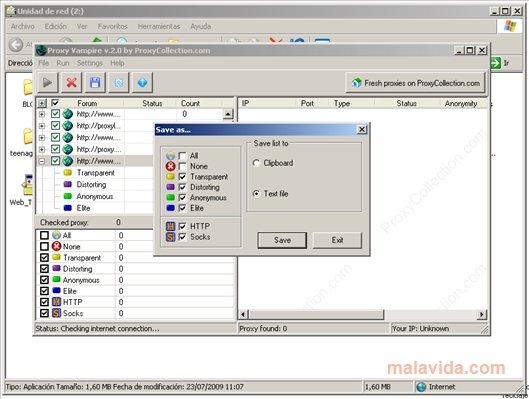Click the Socks icon in Checked proxy list

[x=56, y=313]
